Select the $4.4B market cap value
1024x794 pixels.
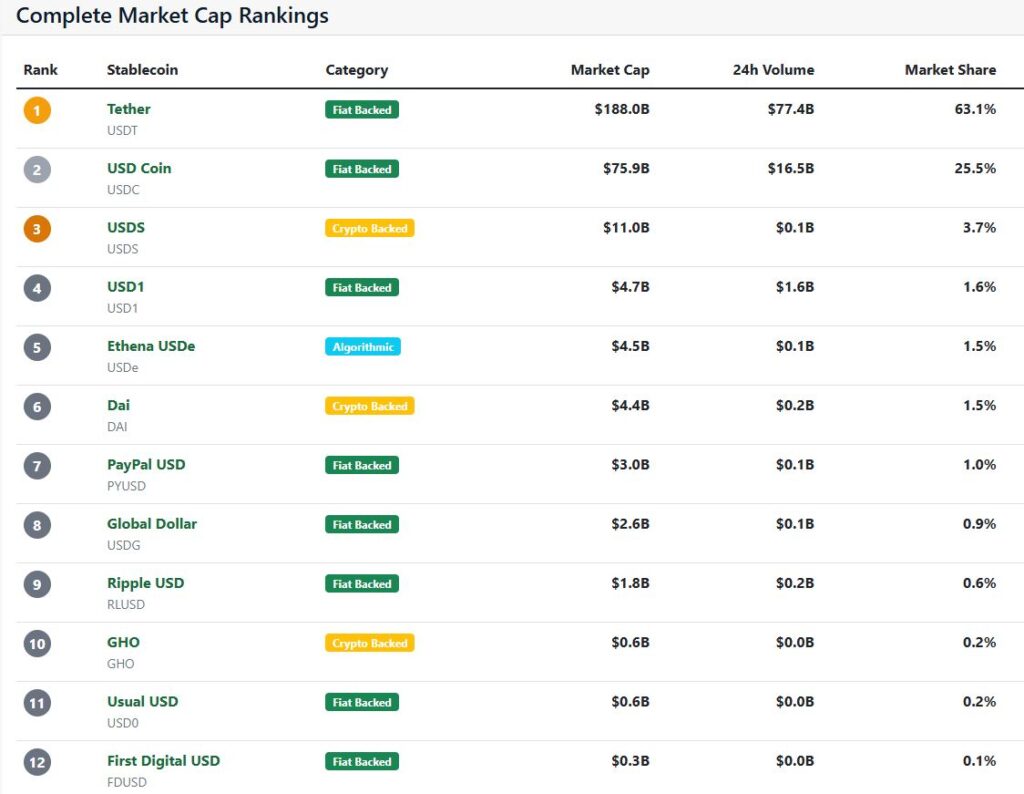tap(630, 405)
